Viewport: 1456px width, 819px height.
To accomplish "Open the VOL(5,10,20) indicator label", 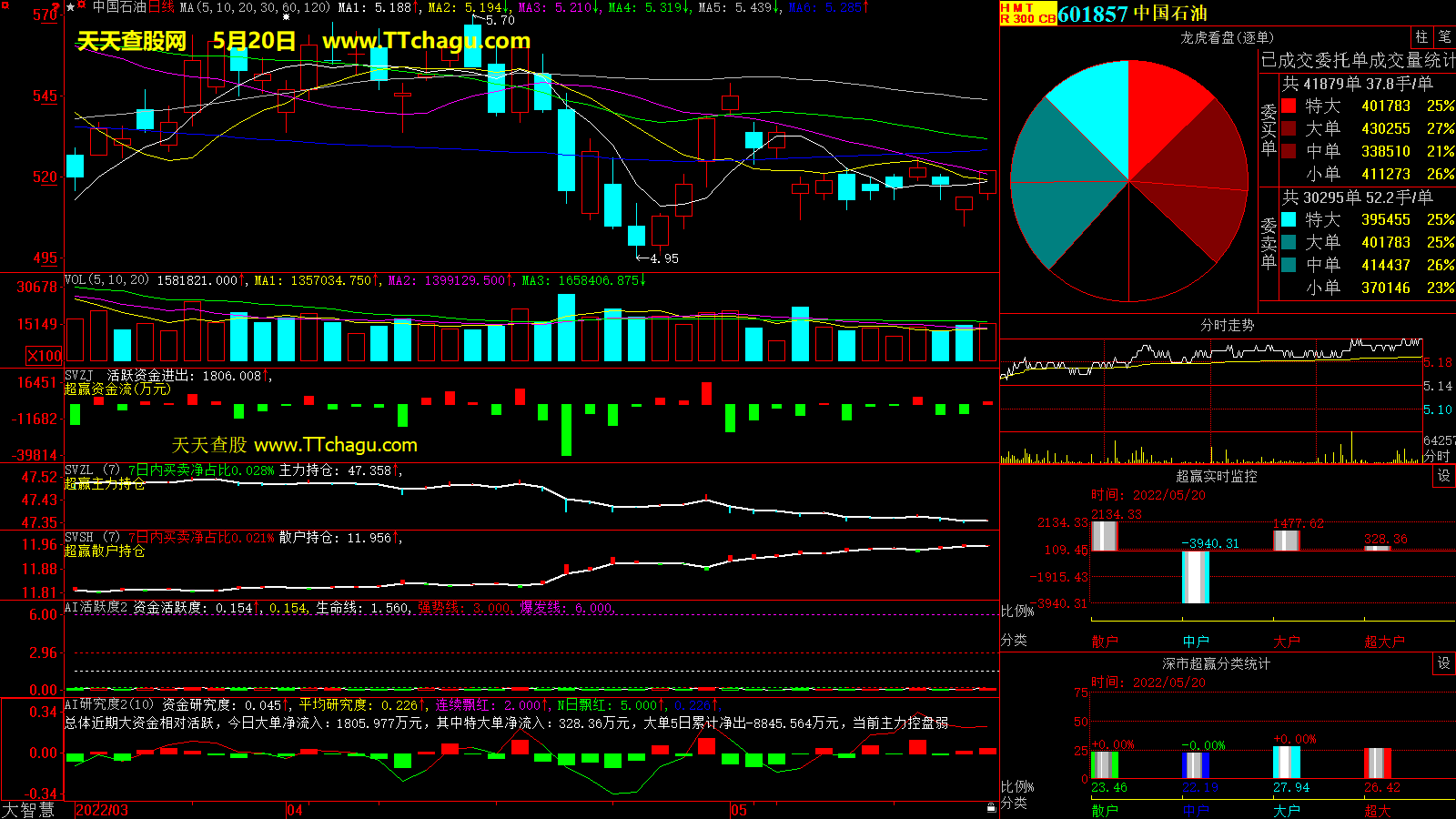I will [106, 280].
